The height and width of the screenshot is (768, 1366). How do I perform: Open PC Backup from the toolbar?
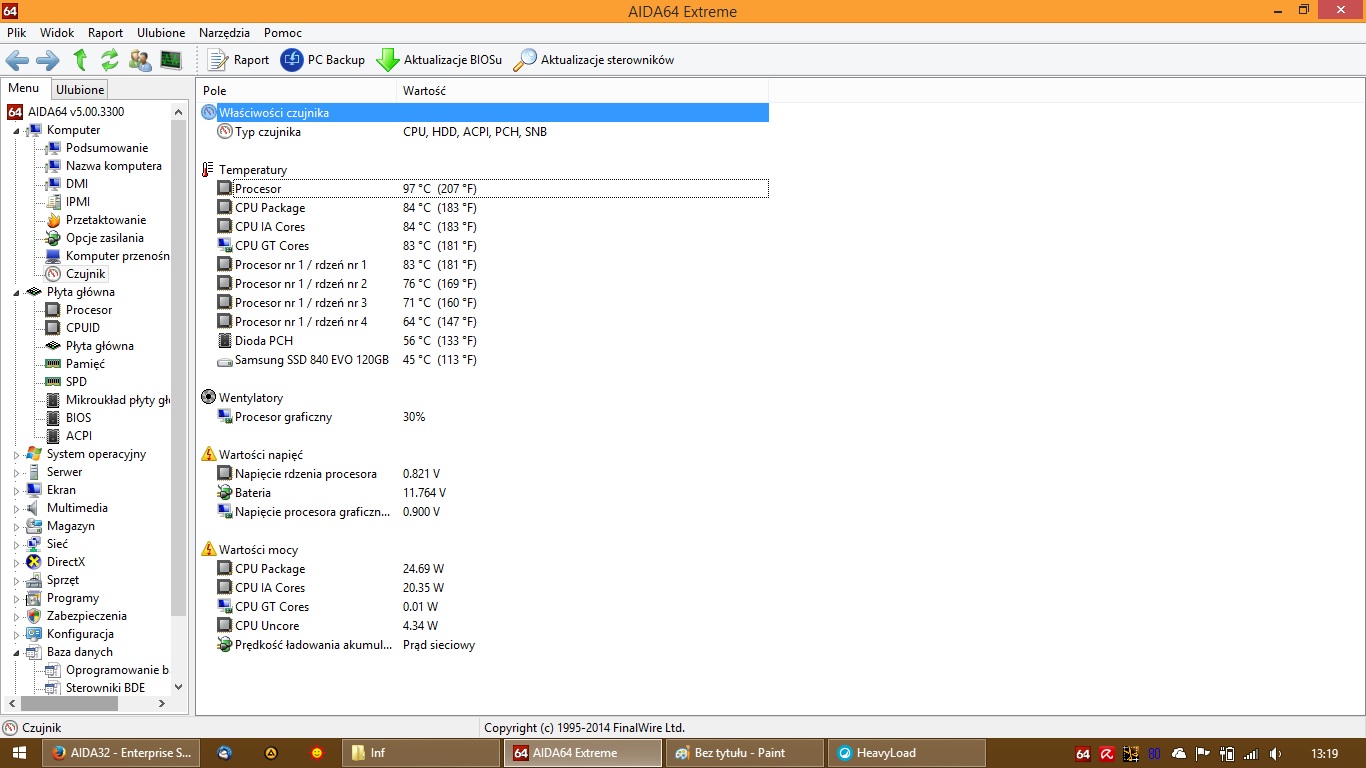click(x=323, y=60)
